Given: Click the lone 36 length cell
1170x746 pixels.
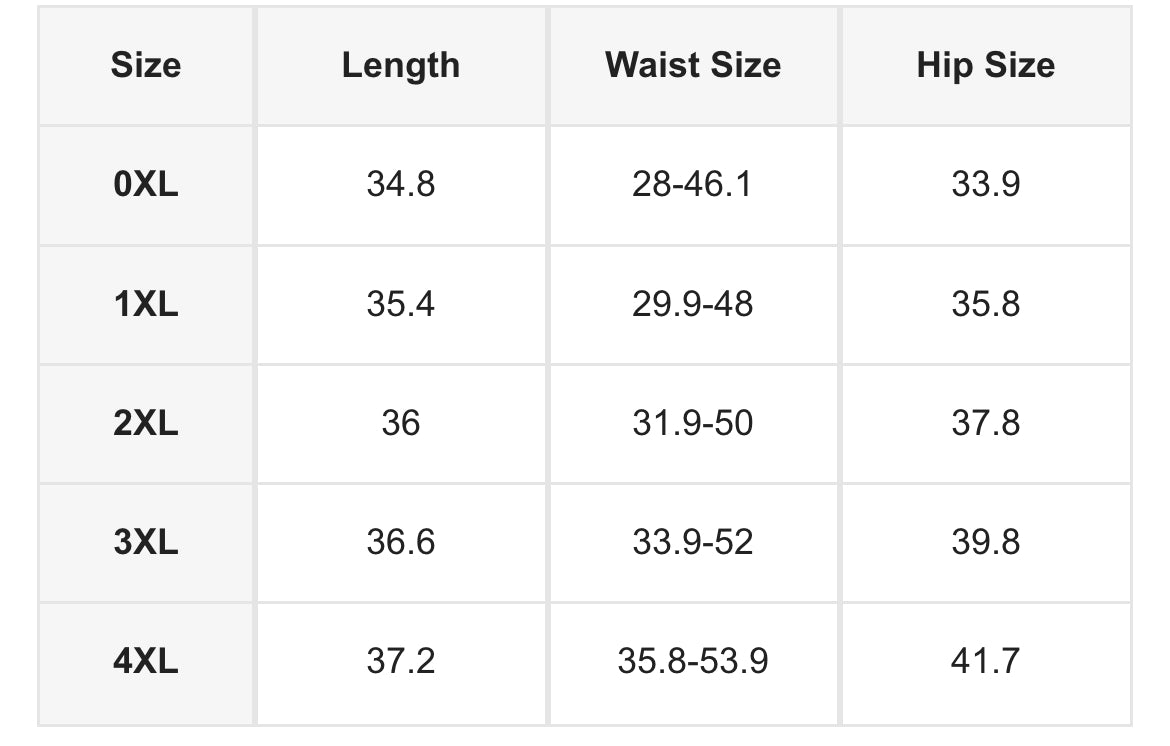Looking at the screenshot, I should [401, 423].
